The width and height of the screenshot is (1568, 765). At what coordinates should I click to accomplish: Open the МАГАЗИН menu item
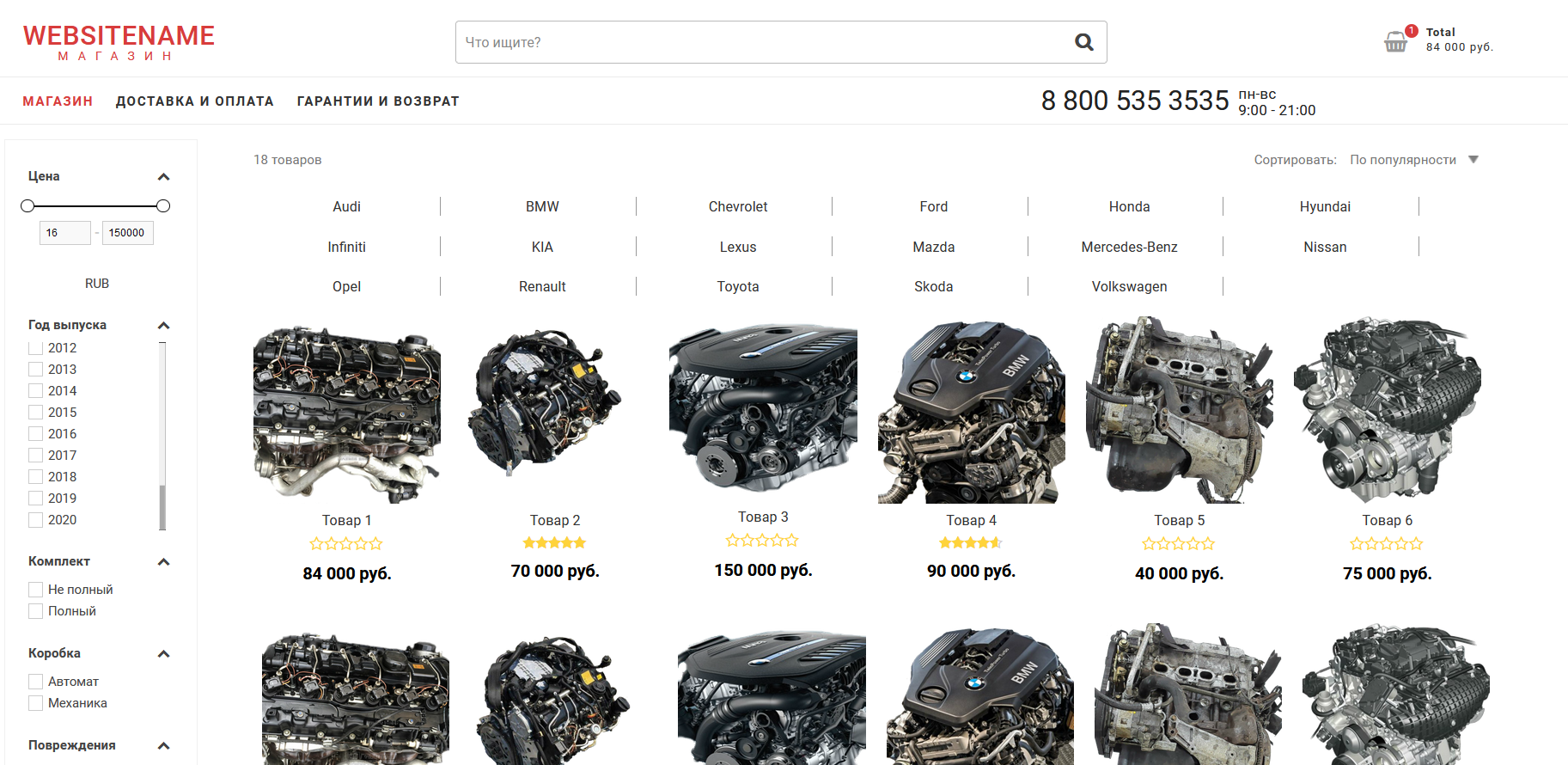pos(58,101)
